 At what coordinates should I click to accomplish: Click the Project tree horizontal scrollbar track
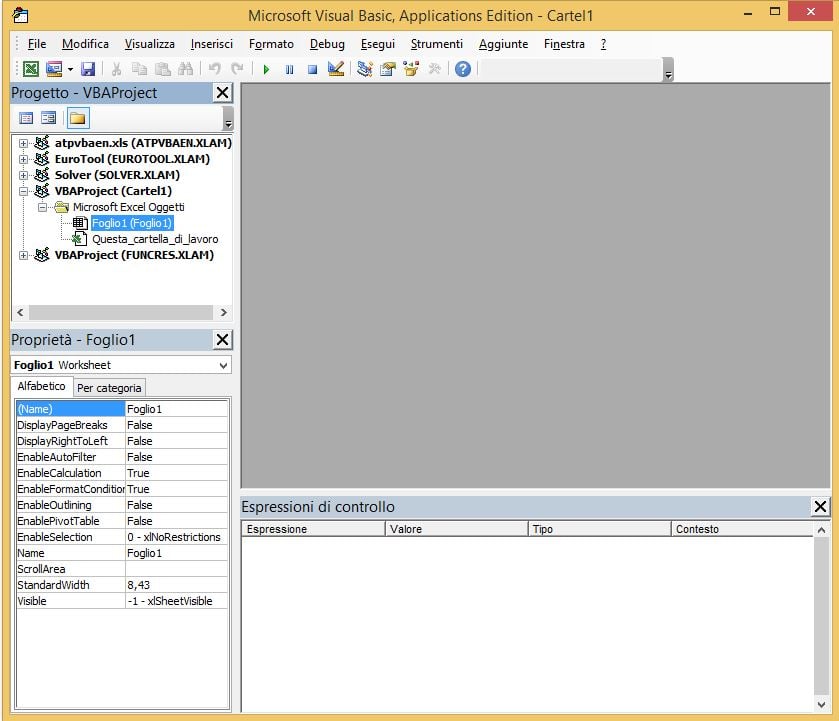pos(121,312)
